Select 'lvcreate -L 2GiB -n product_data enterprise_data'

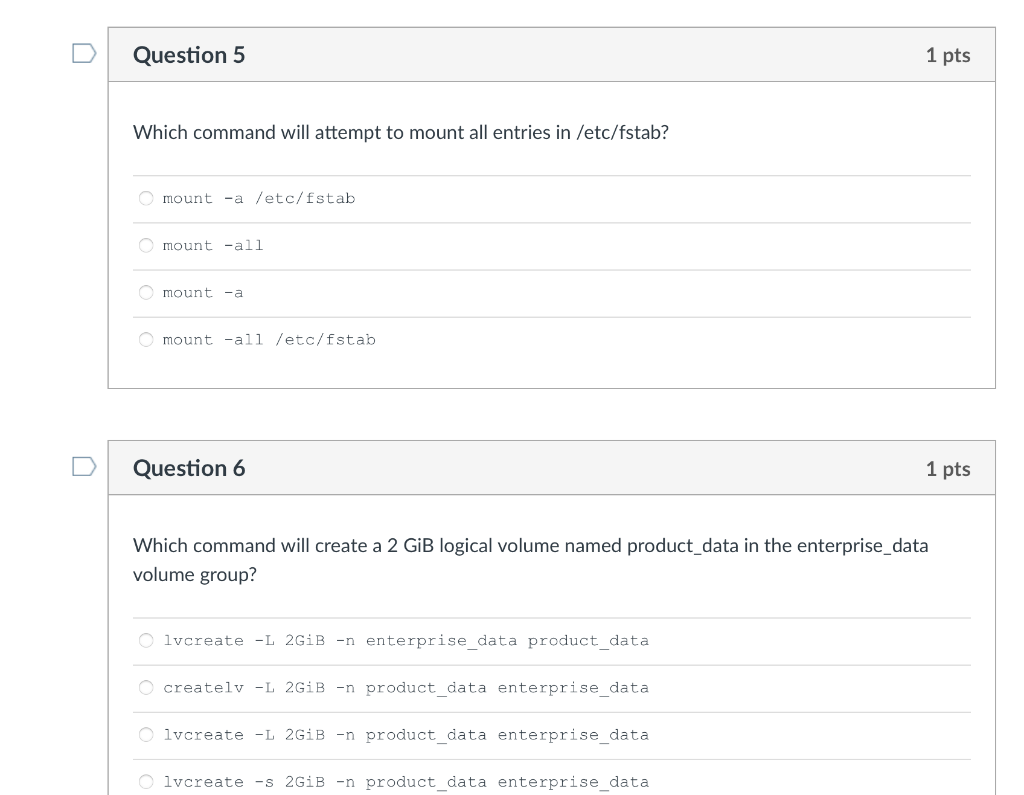coord(146,734)
